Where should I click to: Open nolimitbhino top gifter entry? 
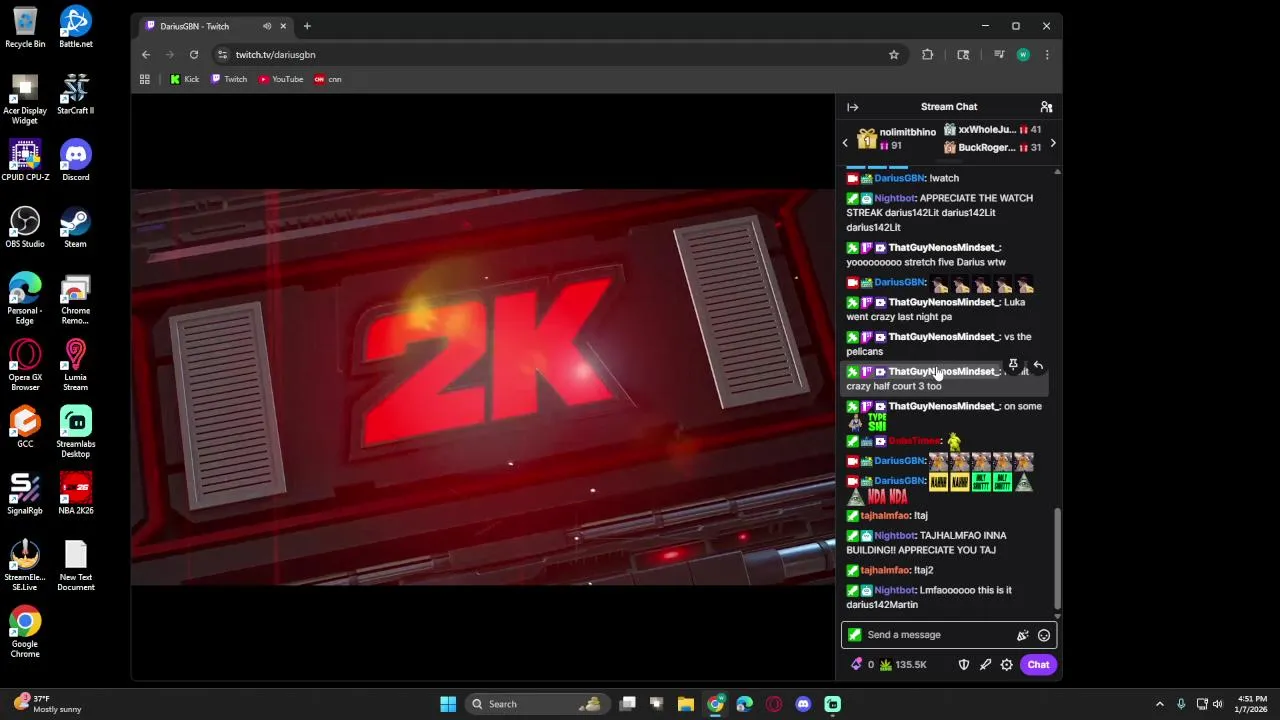pos(897,139)
